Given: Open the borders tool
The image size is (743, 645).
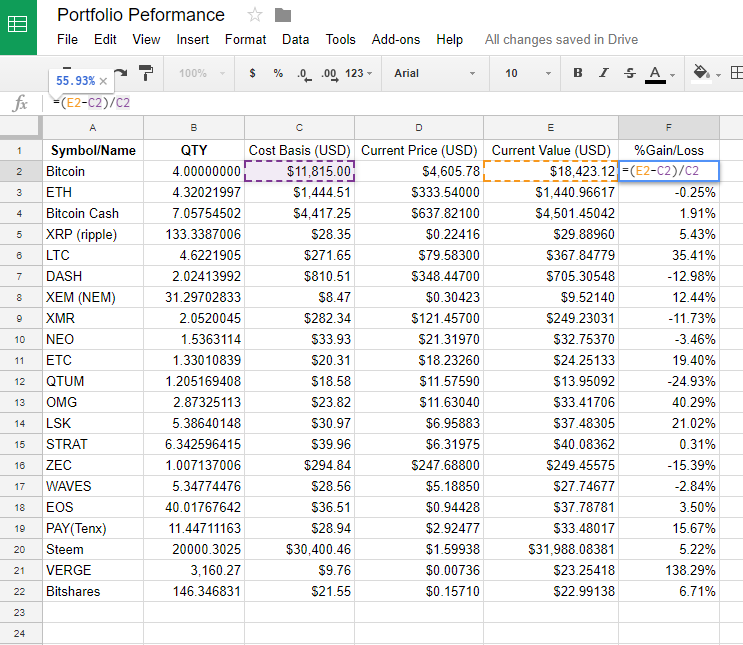Looking at the screenshot, I should click(x=736, y=73).
